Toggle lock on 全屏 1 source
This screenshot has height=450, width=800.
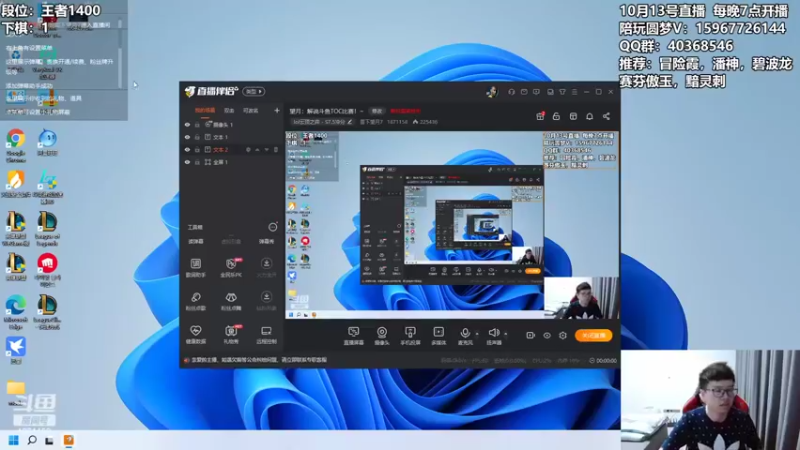coord(197,162)
